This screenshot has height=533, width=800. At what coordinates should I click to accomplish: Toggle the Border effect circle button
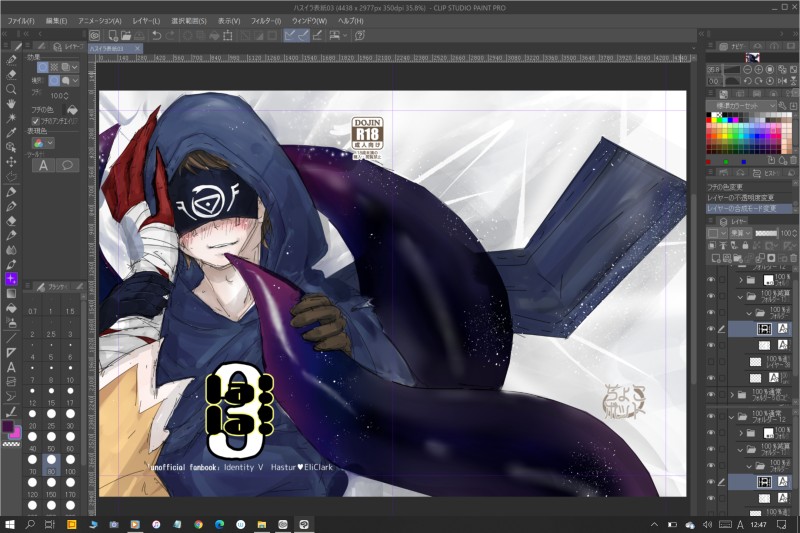pyautogui.click(x=43, y=67)
